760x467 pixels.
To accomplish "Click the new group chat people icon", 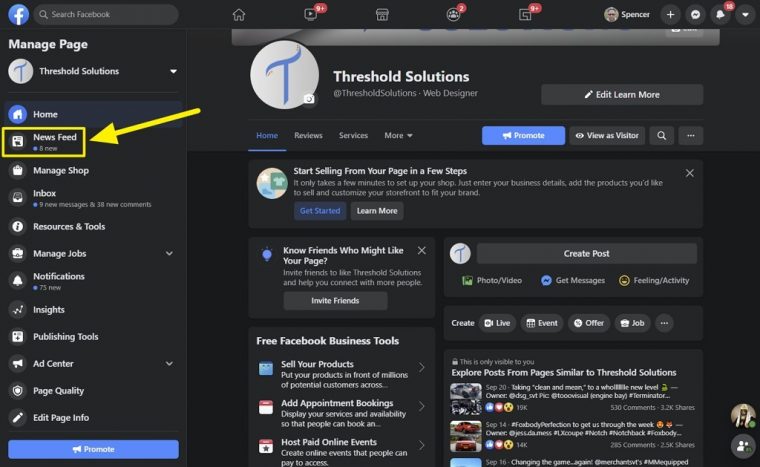I will pyautogui.click(x=743, y=446).
